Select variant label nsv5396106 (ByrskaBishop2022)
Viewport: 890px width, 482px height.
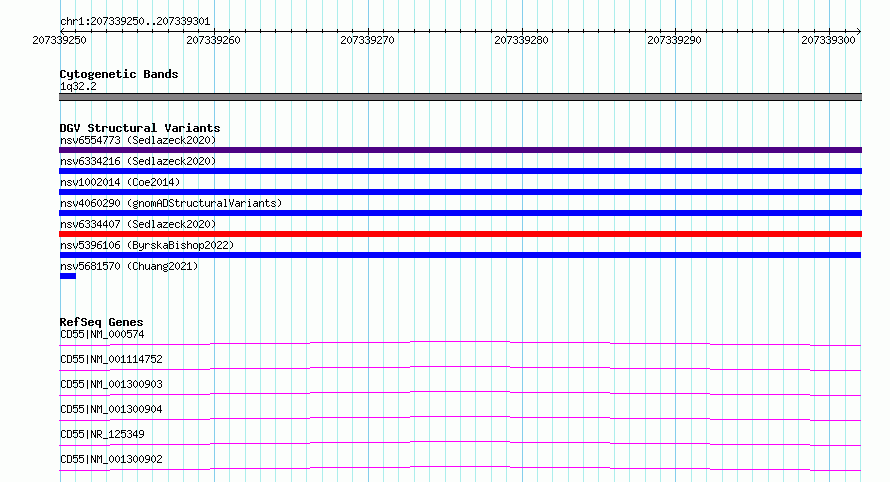[x=147, y=245]
